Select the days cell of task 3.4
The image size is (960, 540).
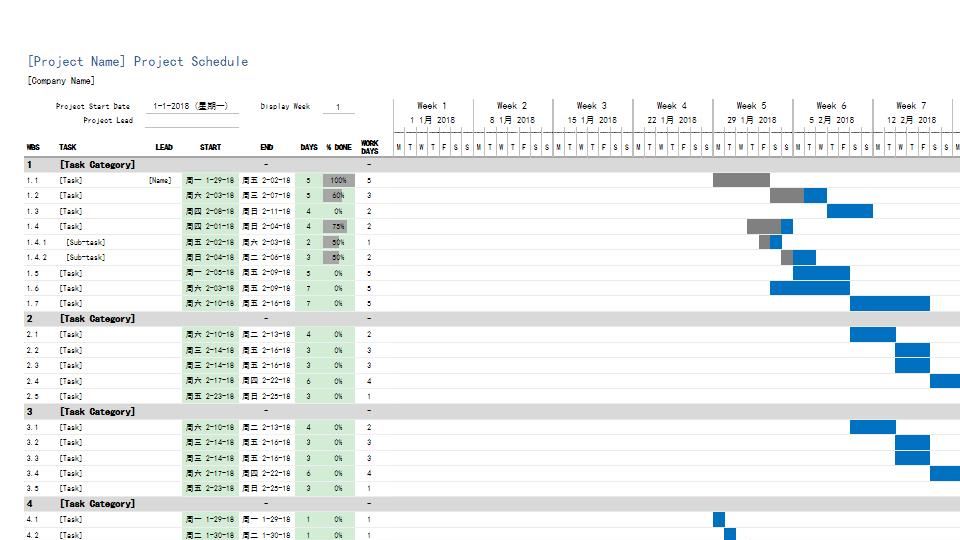(309, 473)
